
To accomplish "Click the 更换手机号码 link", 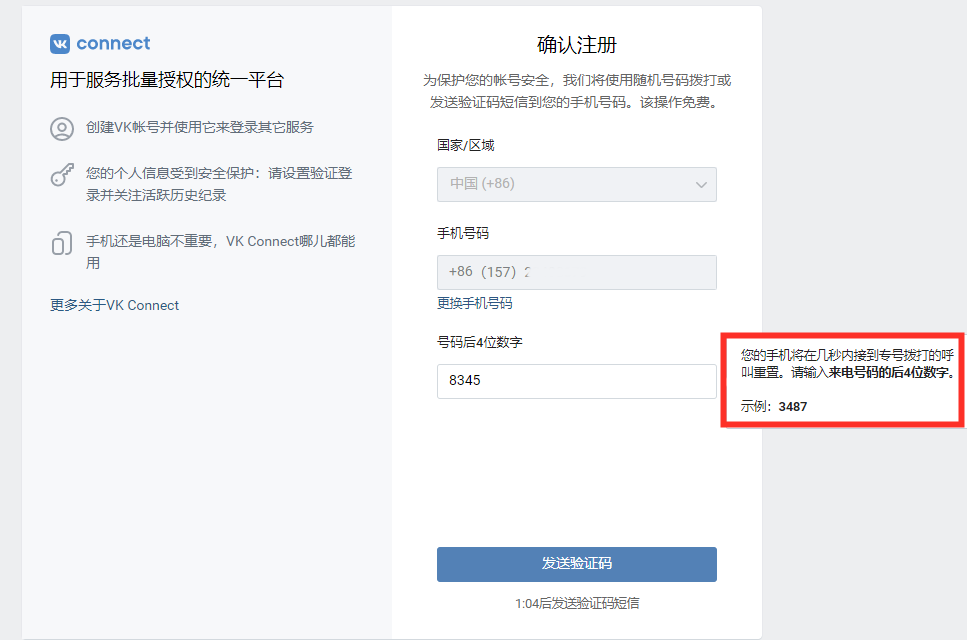I will point(474,303).
